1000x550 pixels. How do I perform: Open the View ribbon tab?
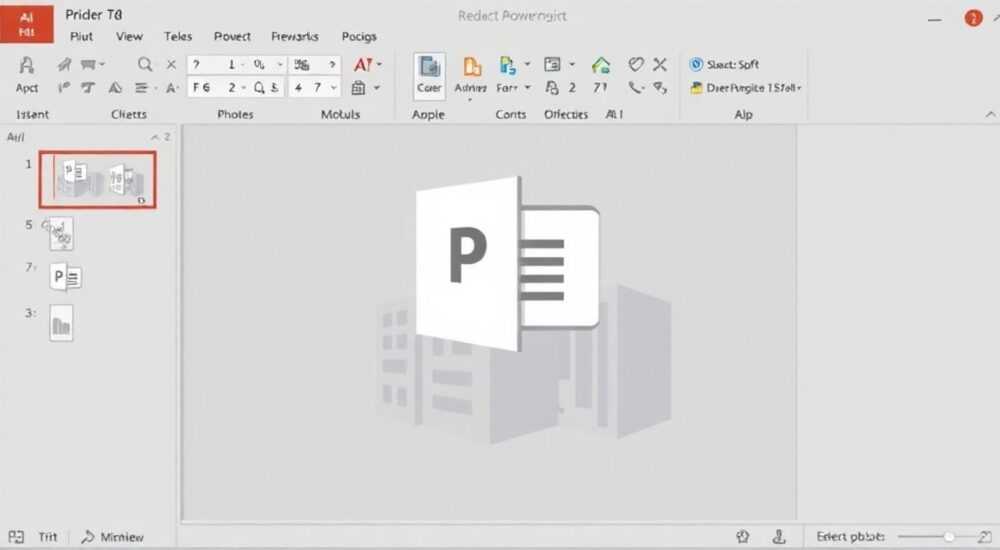[129, 36]
